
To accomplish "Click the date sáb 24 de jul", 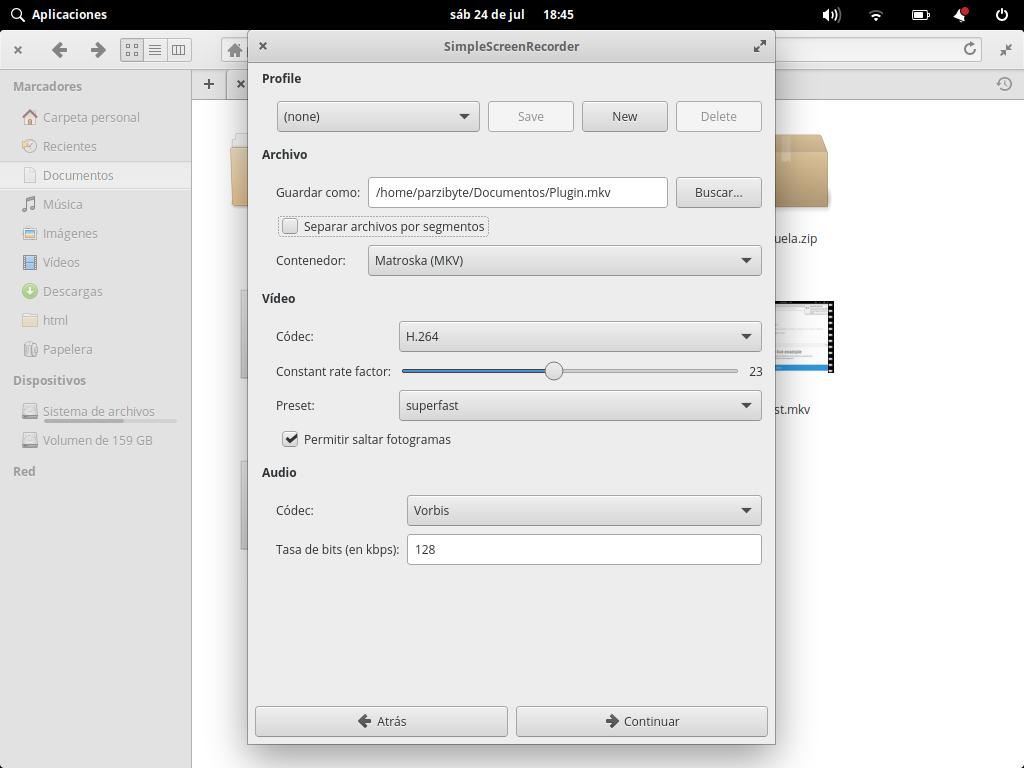I will coord(487,14).
